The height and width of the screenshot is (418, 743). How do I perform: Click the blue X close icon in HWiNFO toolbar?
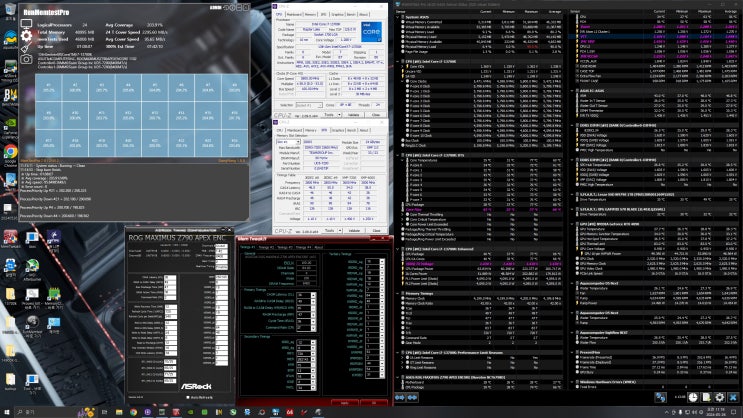(733, 397)
